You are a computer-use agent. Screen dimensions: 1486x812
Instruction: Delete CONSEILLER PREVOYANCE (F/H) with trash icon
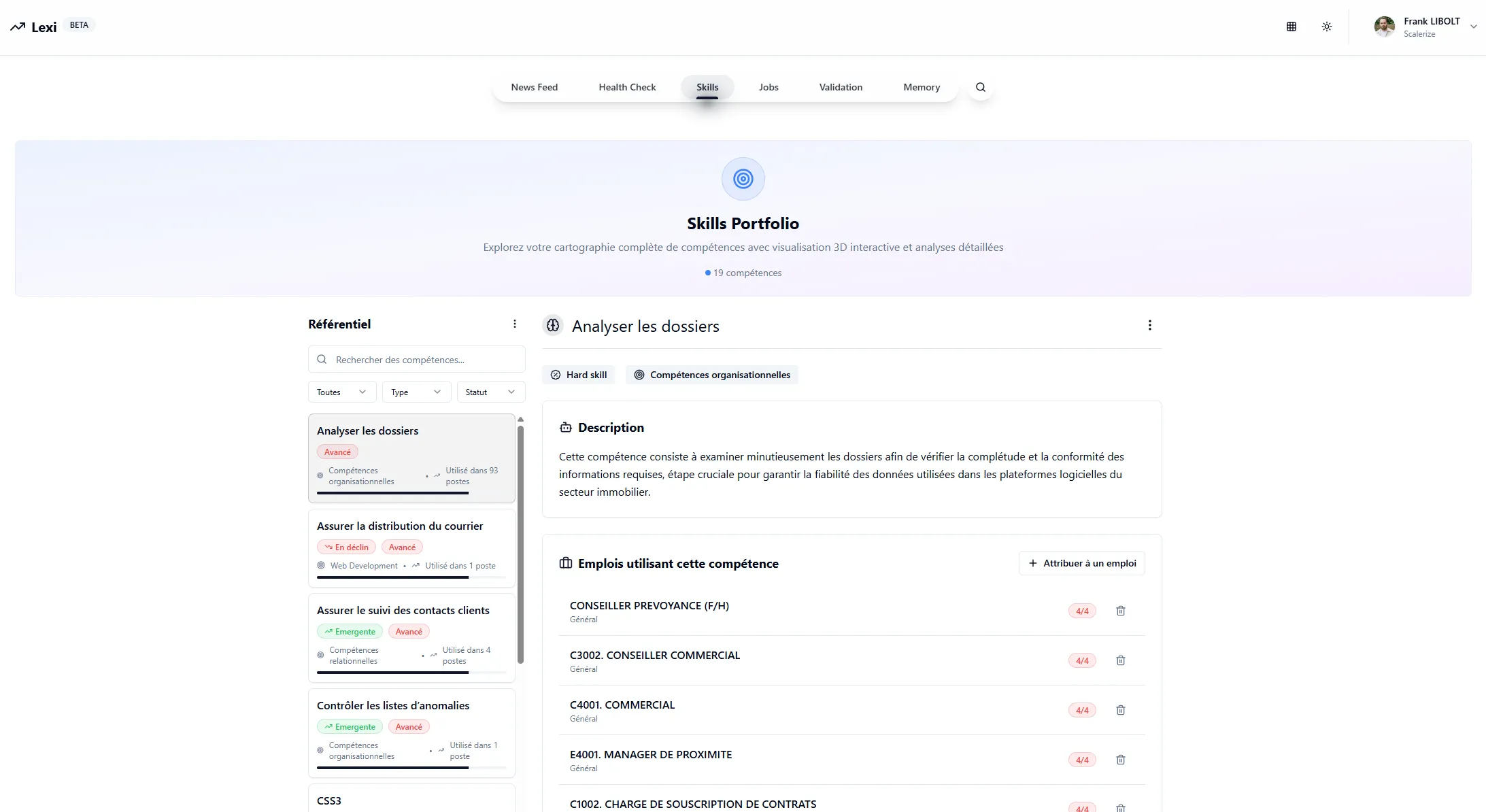tap(1121, 611)
